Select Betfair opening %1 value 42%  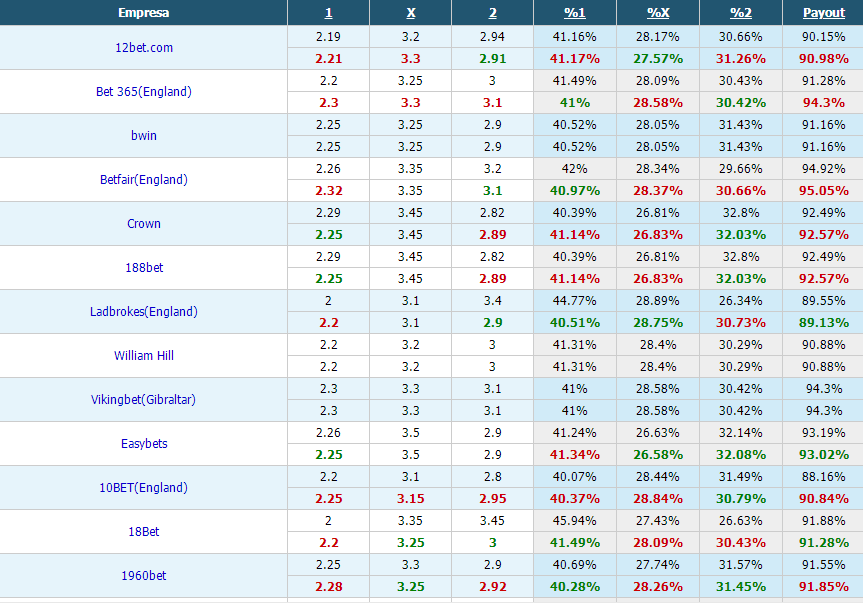pyautogui.click(x=575, y=169)
